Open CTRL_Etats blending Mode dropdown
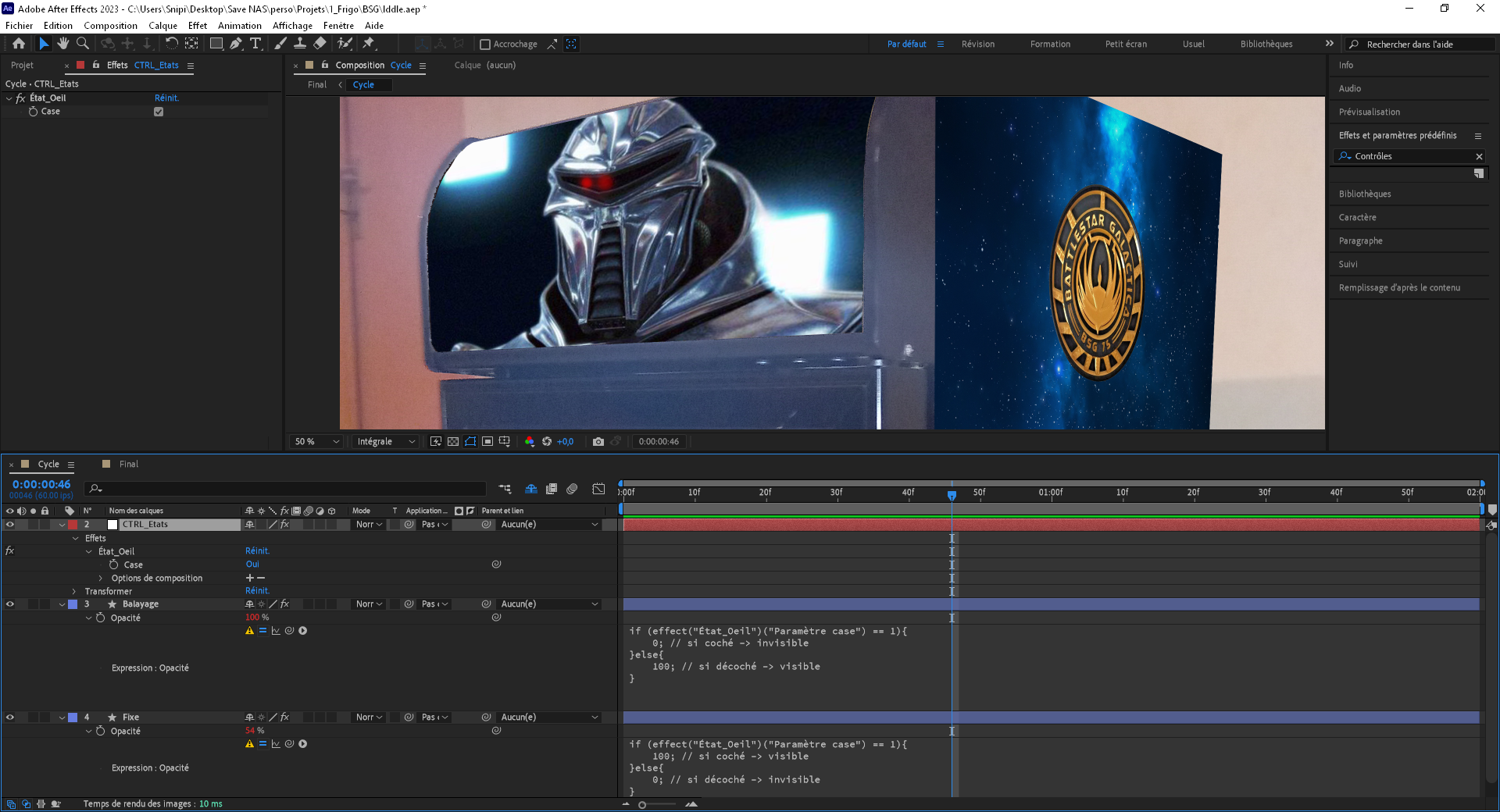1500x812 pixels. point(369,525)
